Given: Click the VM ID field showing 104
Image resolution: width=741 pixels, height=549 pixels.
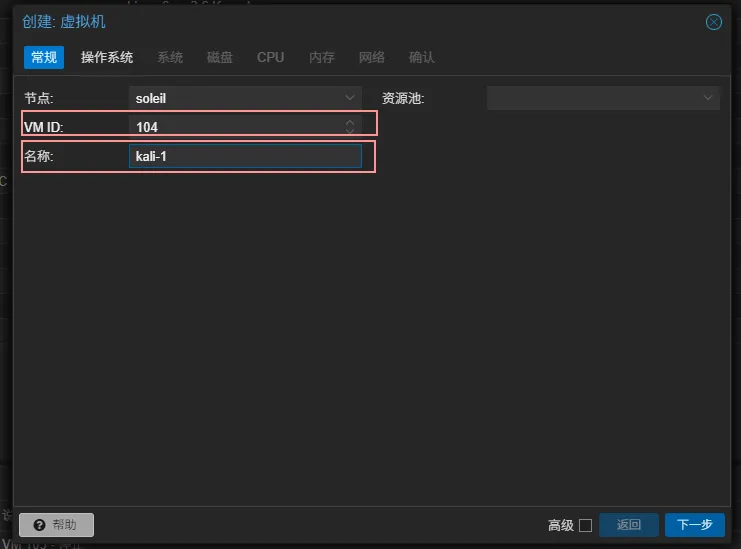Looking at the screenshot, I should pyautogui.click(x=235, y=127).
